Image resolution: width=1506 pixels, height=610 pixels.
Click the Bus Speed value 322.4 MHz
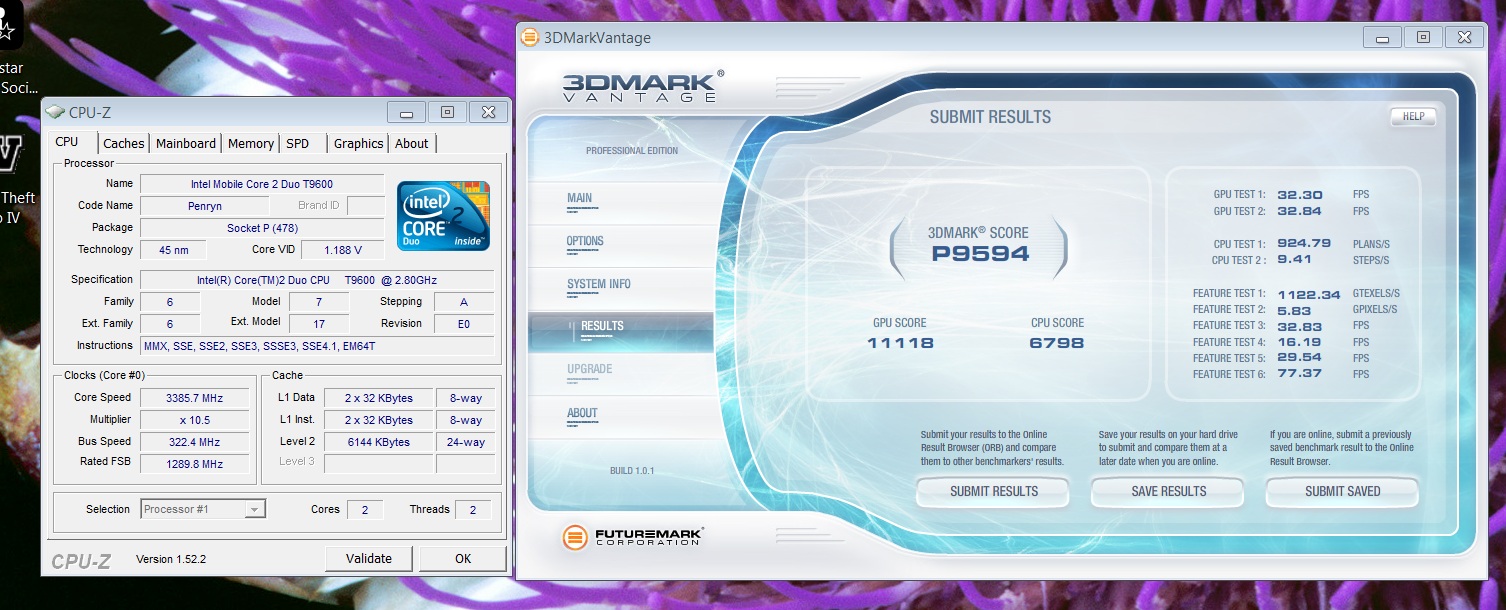[x=195, y=442]
